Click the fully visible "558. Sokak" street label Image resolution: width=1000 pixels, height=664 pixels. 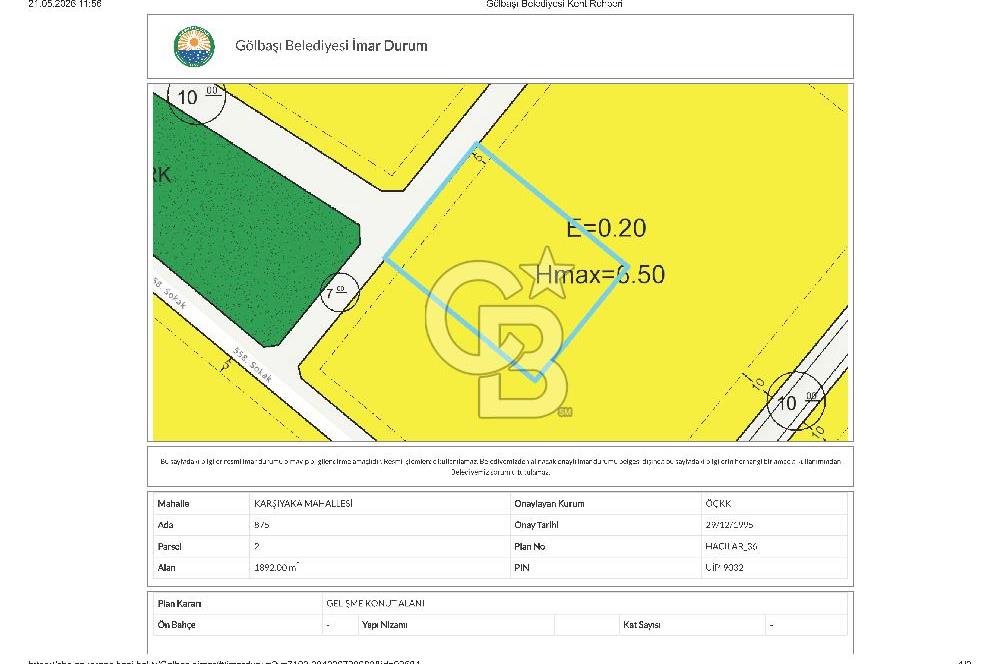[253, 365]
